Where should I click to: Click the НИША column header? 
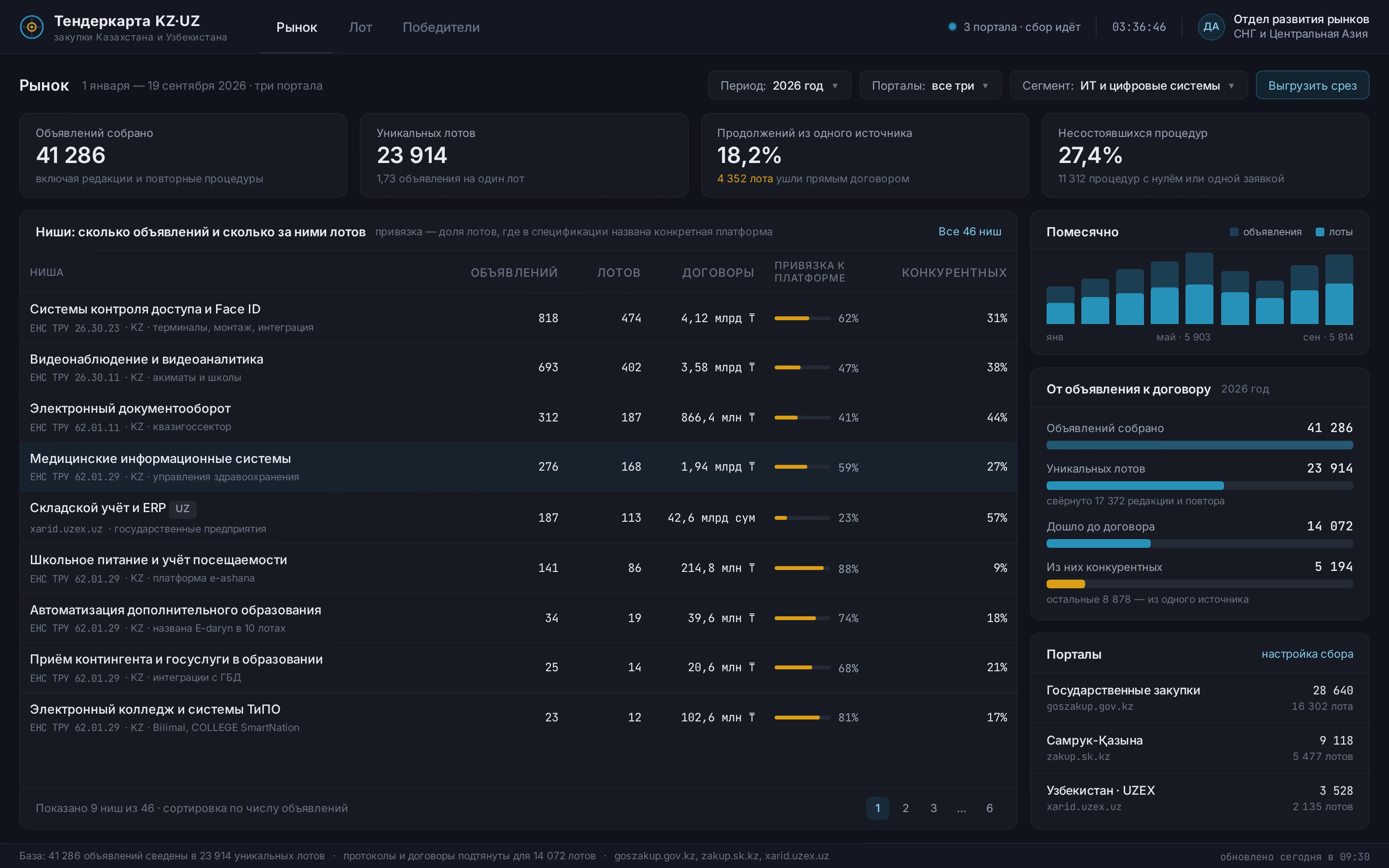46,272
